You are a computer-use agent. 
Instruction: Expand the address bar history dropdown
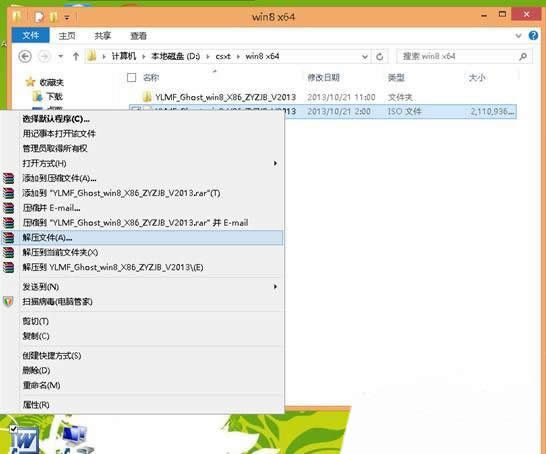(365, 56)
